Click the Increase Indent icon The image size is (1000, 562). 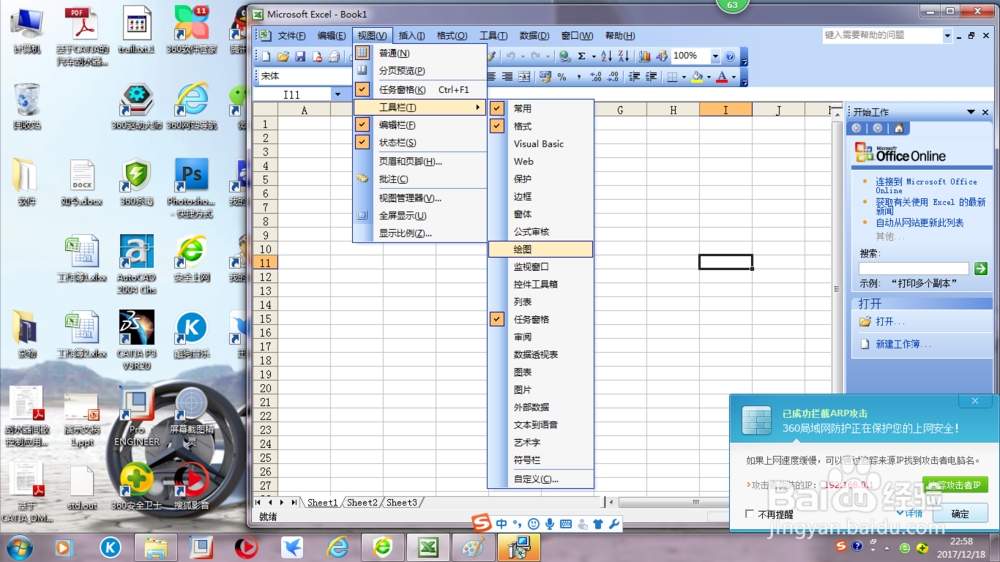(651, 77)
